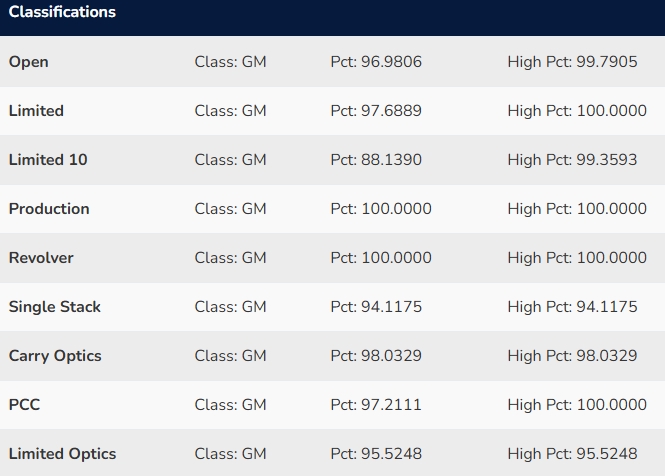Select Pct 97.6889 in Limited row
The width and height of the screenshot is (665, 476).
(376, 111)
